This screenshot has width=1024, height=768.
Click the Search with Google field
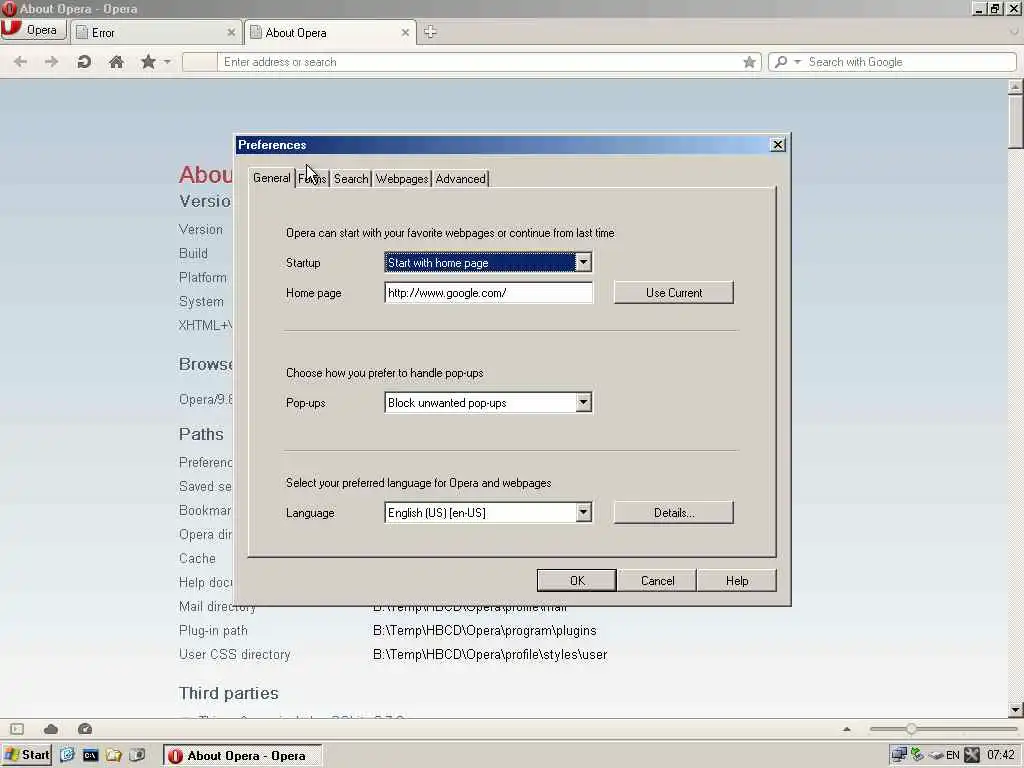910,62
